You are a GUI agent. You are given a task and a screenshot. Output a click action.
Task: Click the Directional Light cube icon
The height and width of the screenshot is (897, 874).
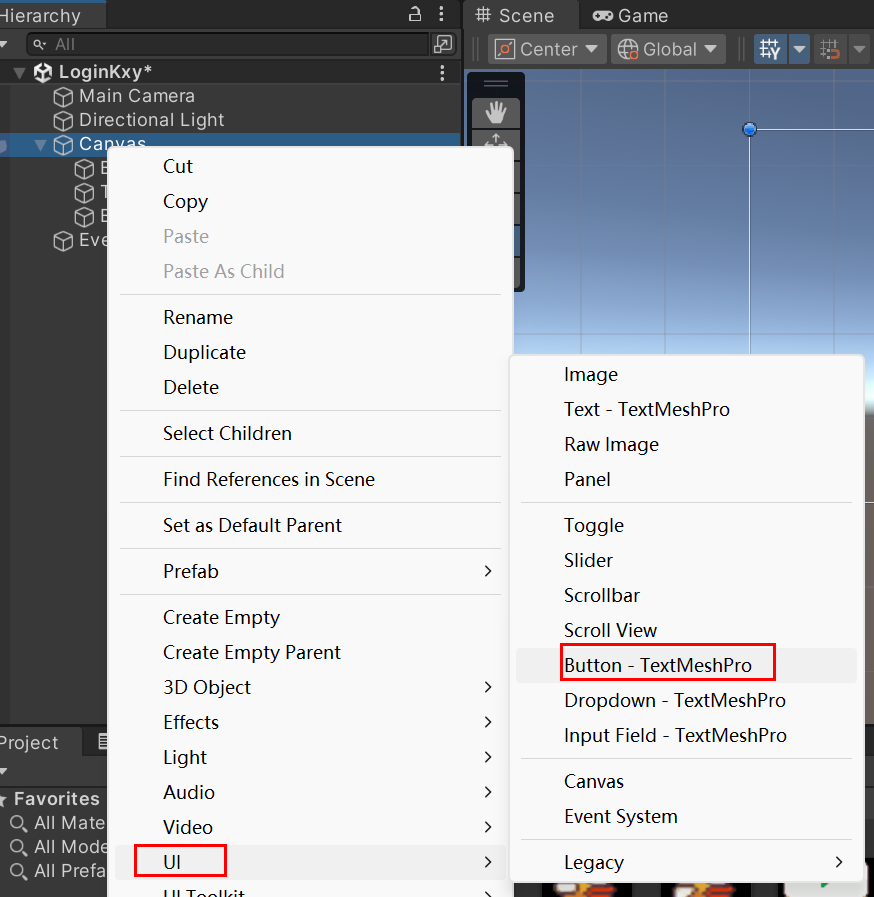[x=64, y=121]
